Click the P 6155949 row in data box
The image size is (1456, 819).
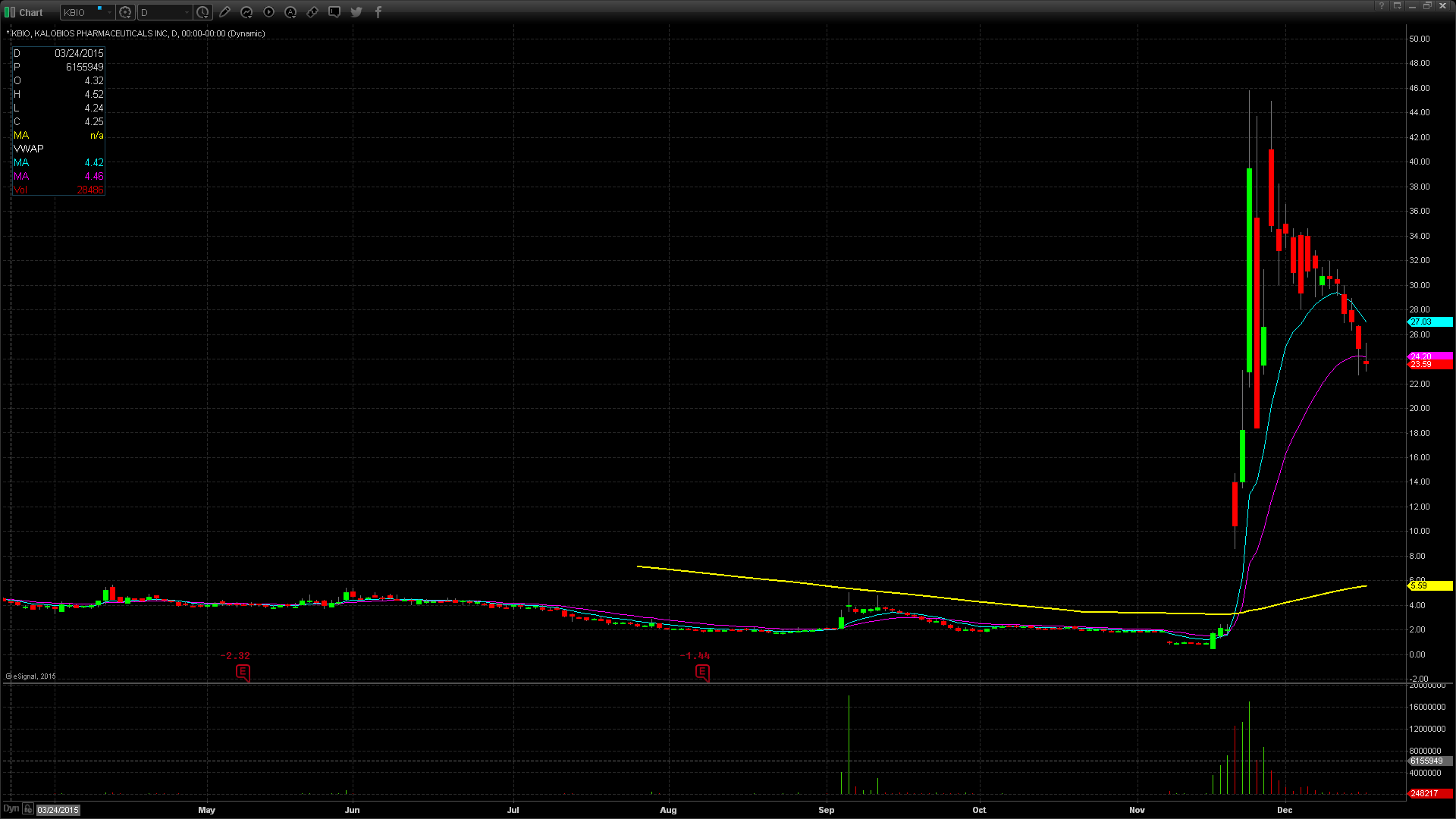coord(58,67)
